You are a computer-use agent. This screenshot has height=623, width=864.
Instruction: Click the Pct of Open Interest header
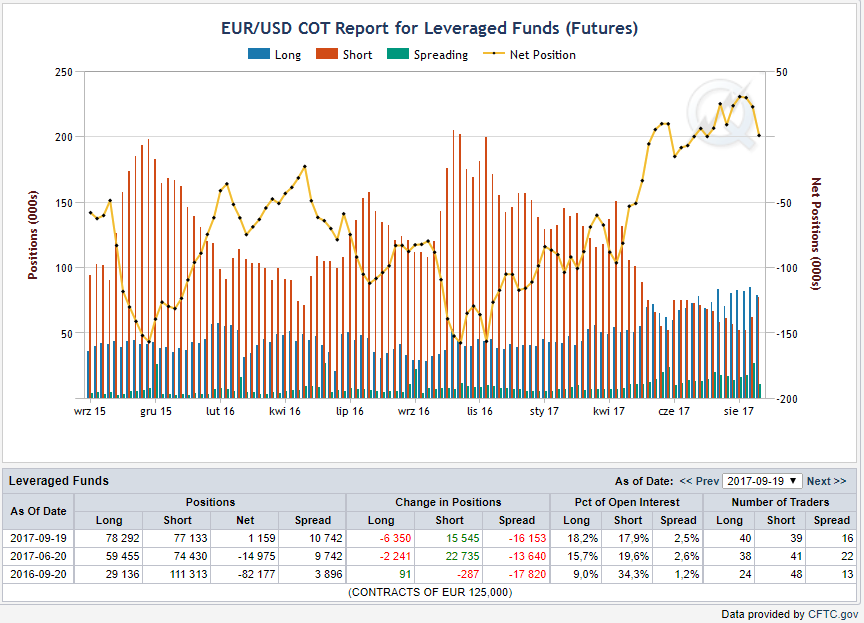tap(627, 502)
